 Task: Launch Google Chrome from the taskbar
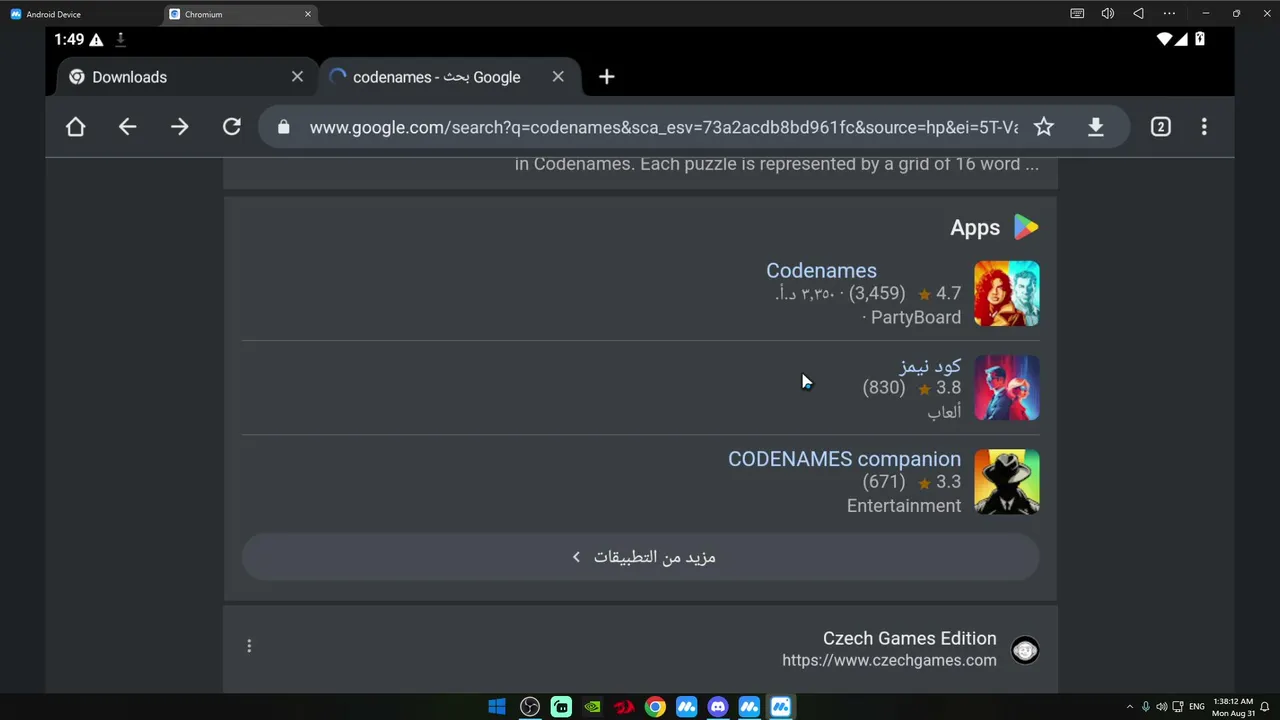655,707
